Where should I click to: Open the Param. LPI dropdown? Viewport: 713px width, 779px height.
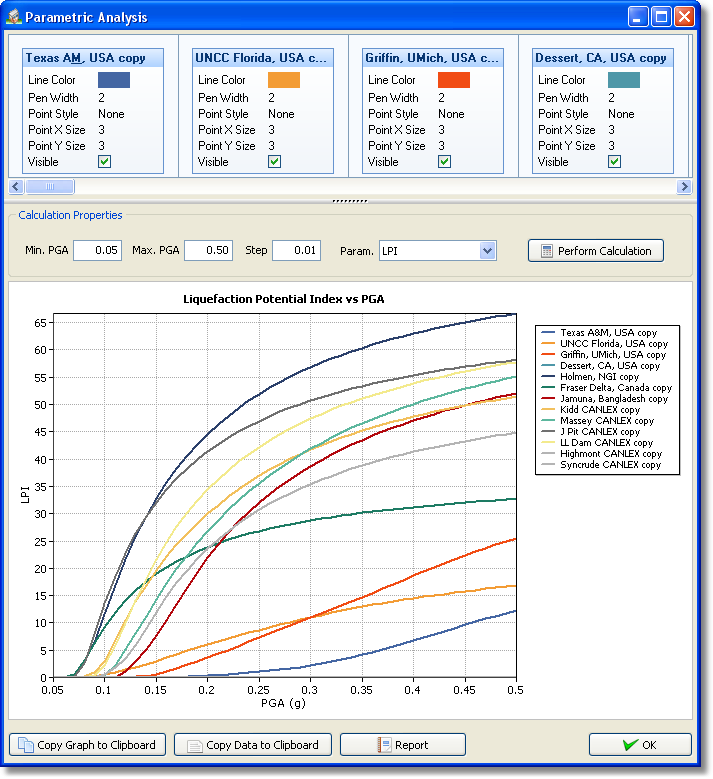[x=487, y=251]
